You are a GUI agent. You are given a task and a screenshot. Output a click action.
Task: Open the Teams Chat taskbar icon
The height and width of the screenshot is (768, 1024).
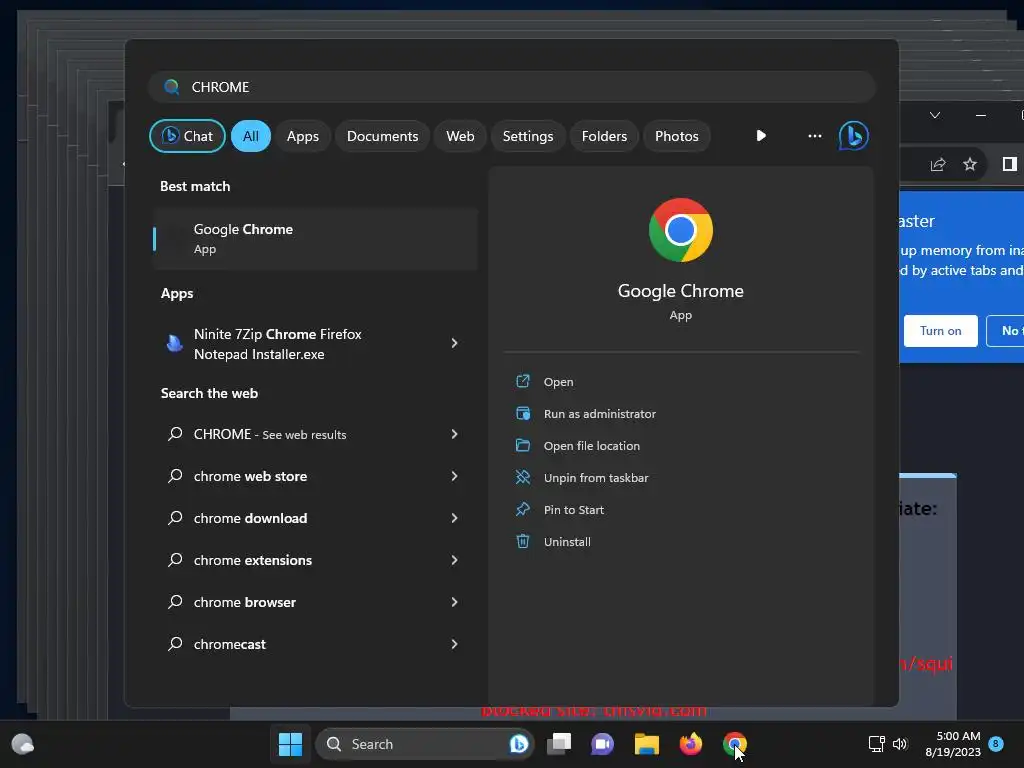pyautogui.click(x=602, y=744)
